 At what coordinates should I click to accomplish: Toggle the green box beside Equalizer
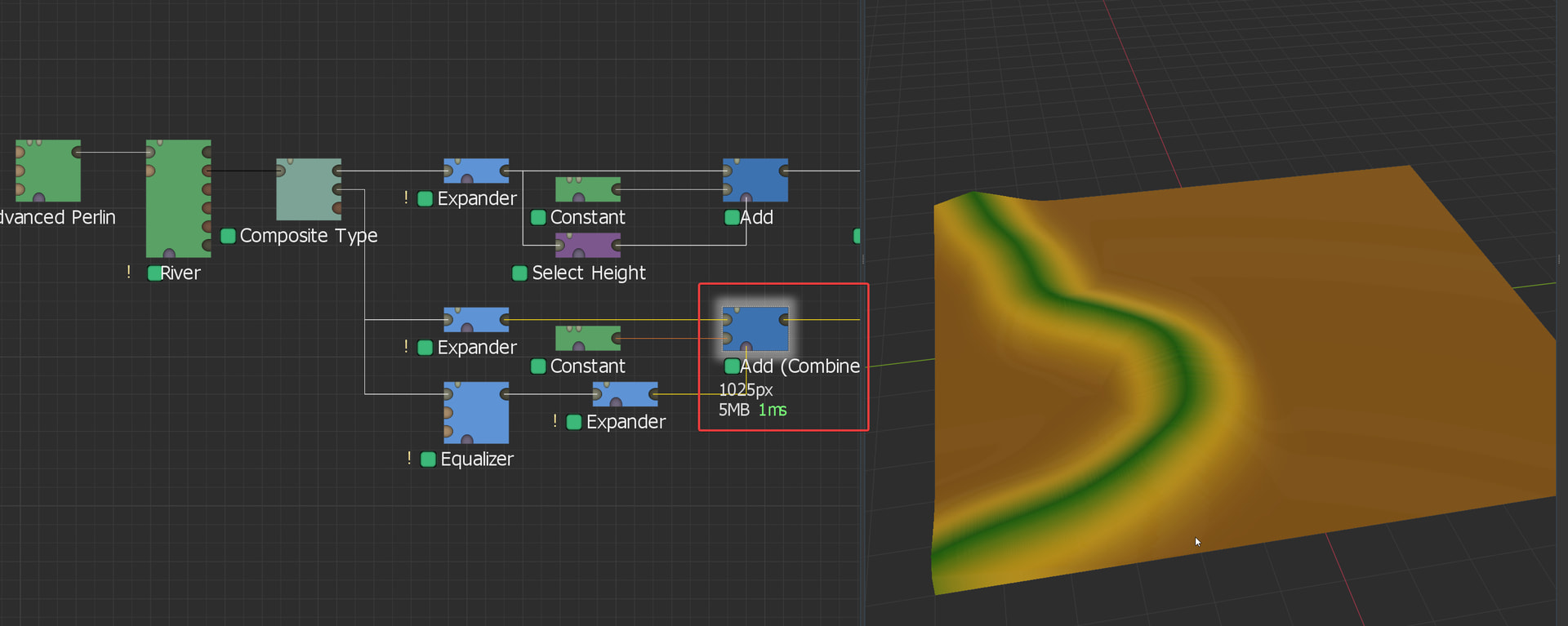click(428, 460)
